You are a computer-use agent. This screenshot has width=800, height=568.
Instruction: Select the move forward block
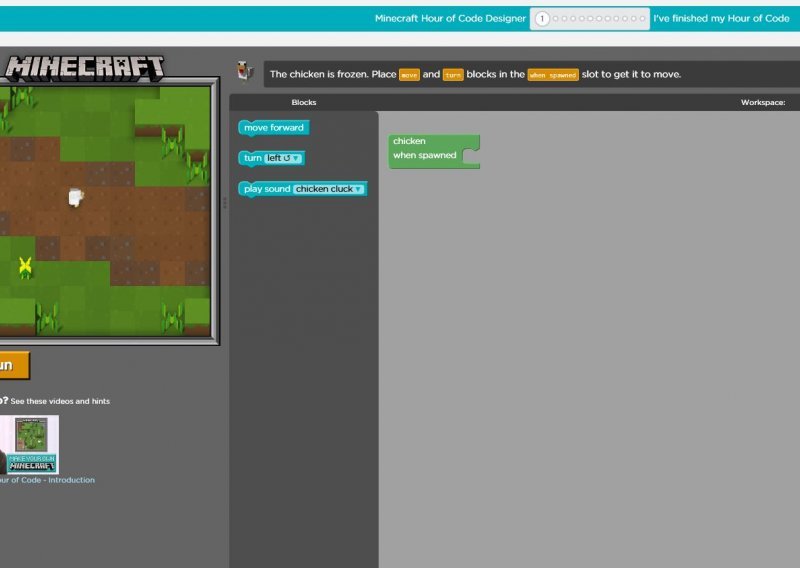click(273, 128)
